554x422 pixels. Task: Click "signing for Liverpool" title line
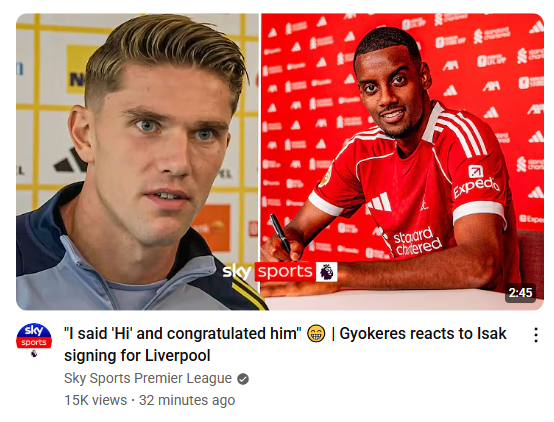137,356
